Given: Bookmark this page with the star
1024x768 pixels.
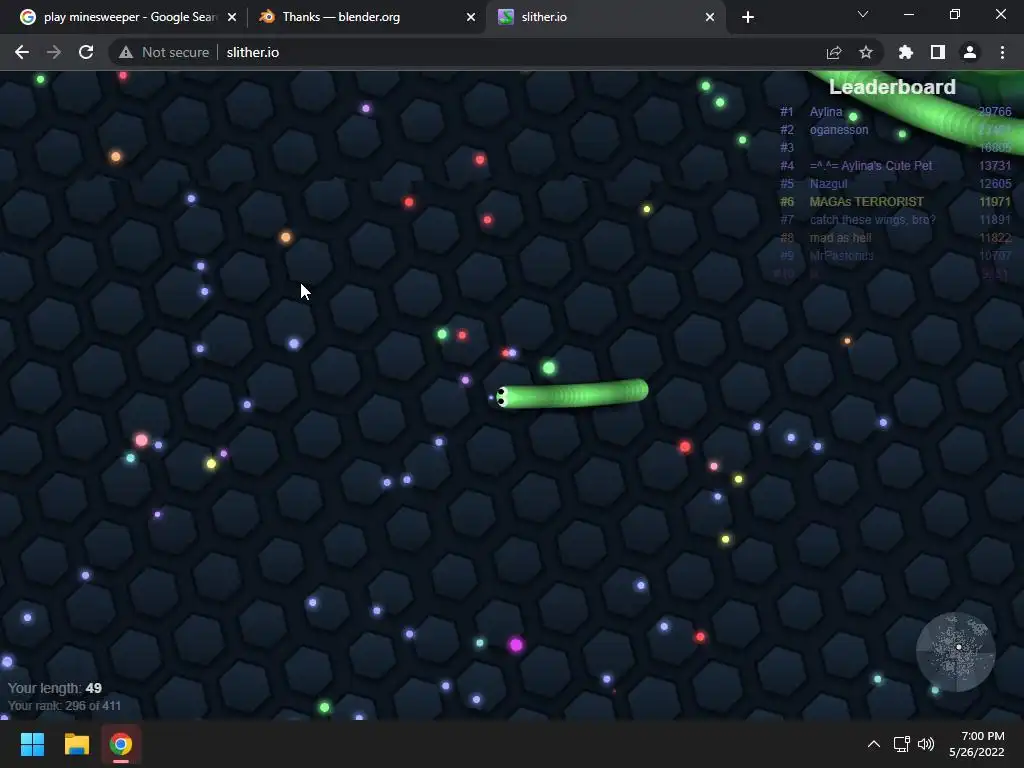Looking at the screenshot, I should 866,52.
